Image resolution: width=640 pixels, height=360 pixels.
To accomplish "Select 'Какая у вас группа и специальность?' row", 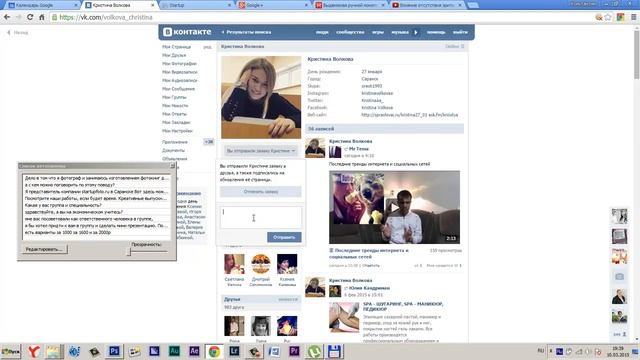I will click(96, 205).
